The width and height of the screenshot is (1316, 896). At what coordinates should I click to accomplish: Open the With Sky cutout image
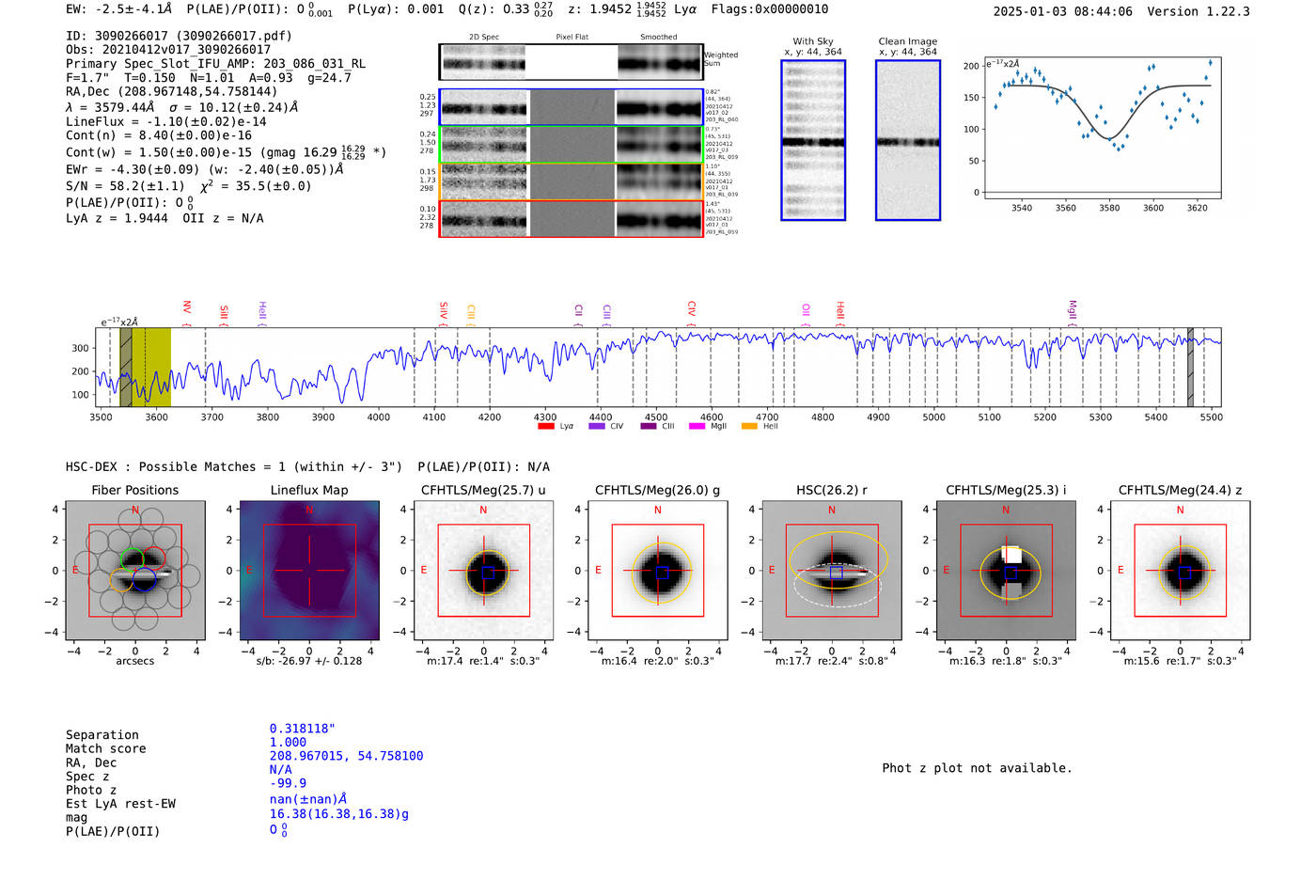click(x=813, y=140)
